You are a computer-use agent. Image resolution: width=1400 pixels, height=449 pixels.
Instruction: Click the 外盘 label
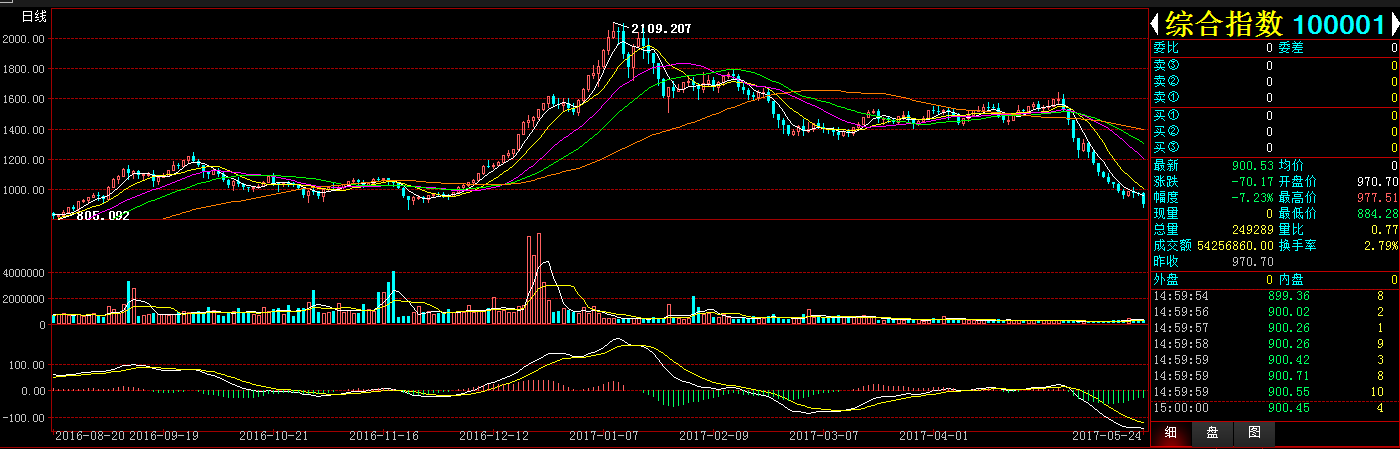1166,279
